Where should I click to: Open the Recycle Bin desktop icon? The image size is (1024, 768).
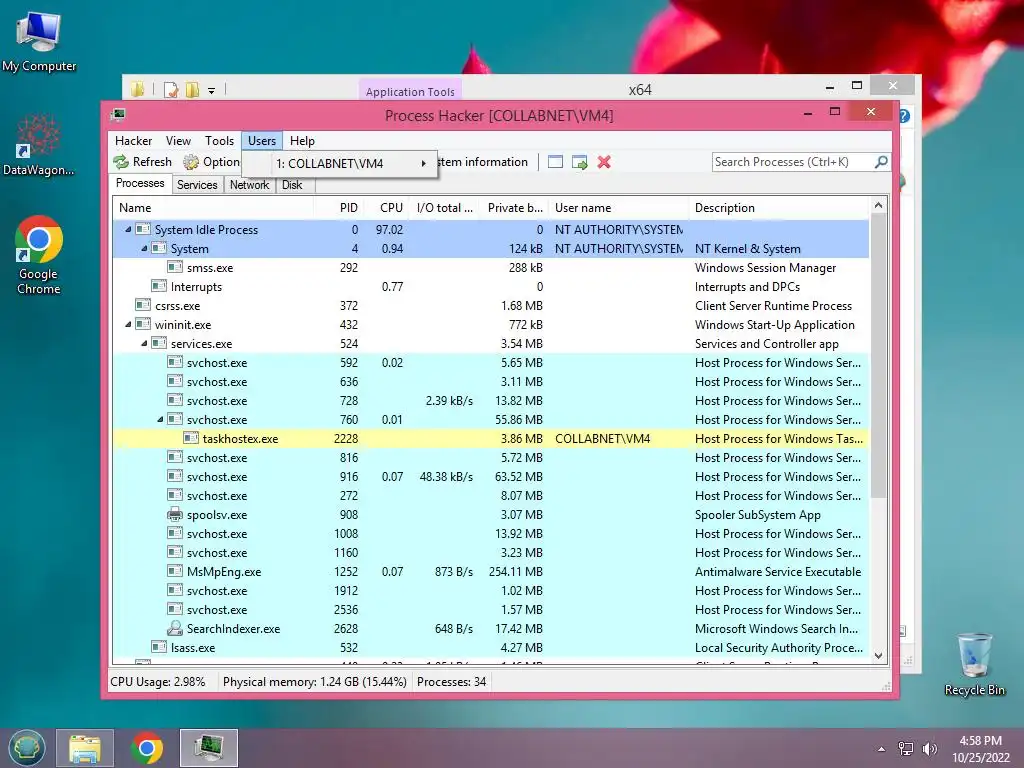(974, 664)
